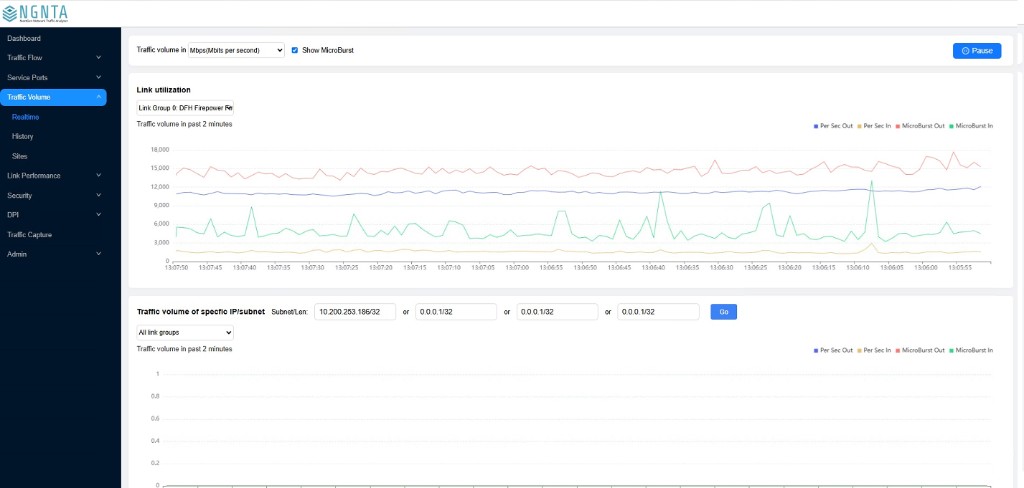Open the All link groups dropdown

[185, 333]
